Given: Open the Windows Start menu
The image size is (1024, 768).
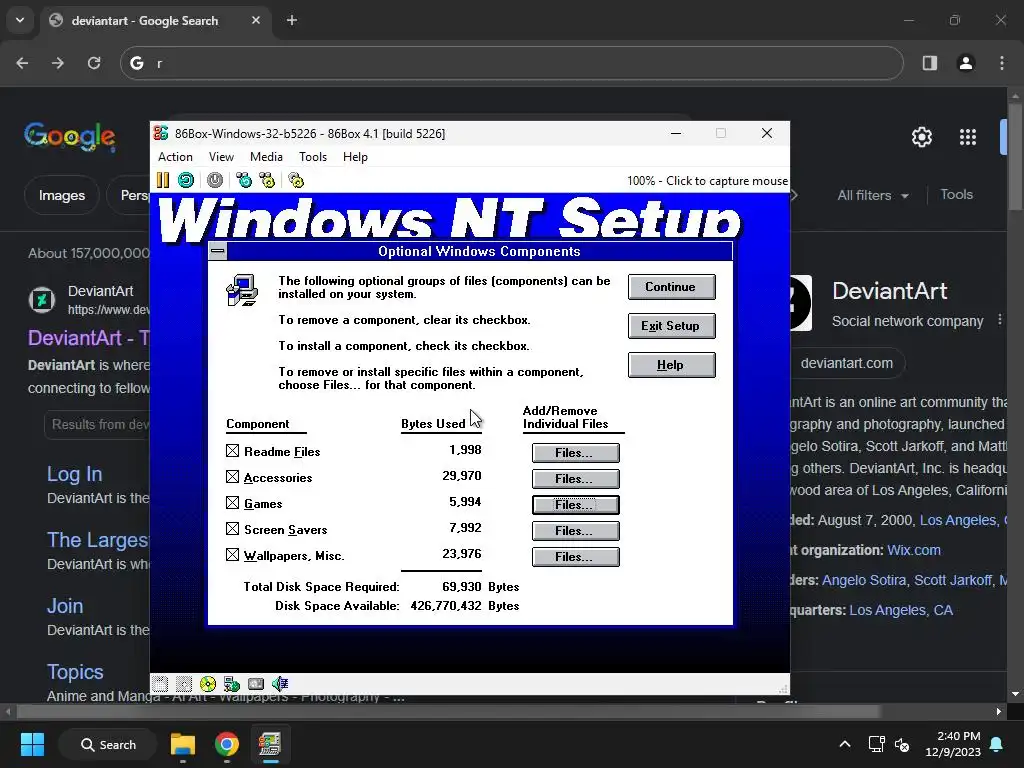Looking at the screenshot, I should pos(32,744).
